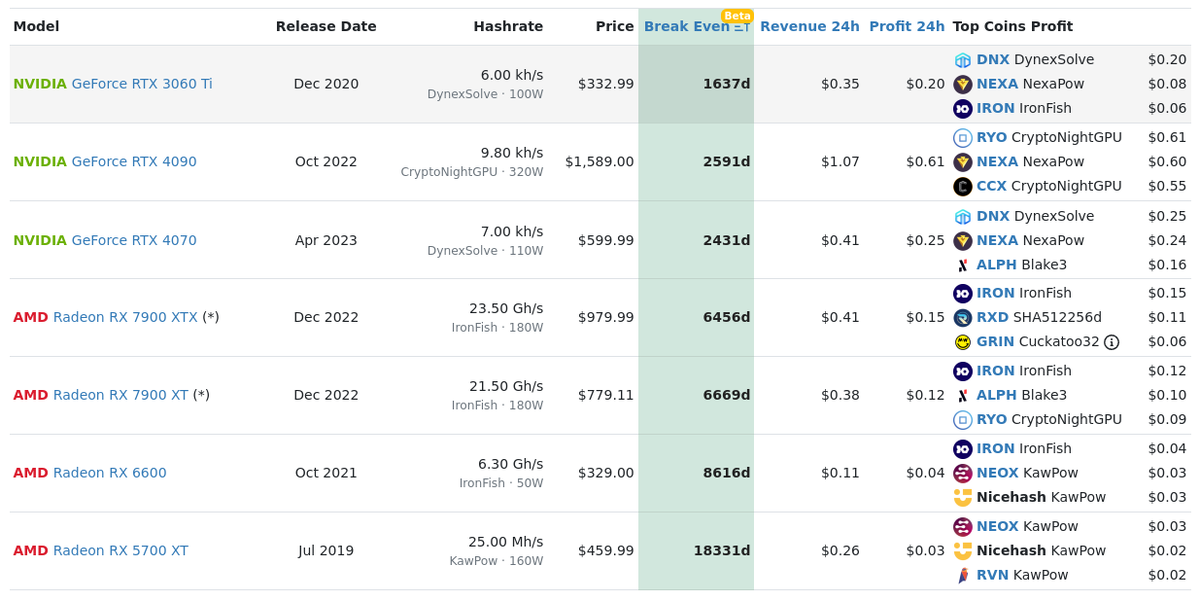Open the AMD Radeon RX 5700 XT link
The image size is (1200, 601).
[100, 551]
